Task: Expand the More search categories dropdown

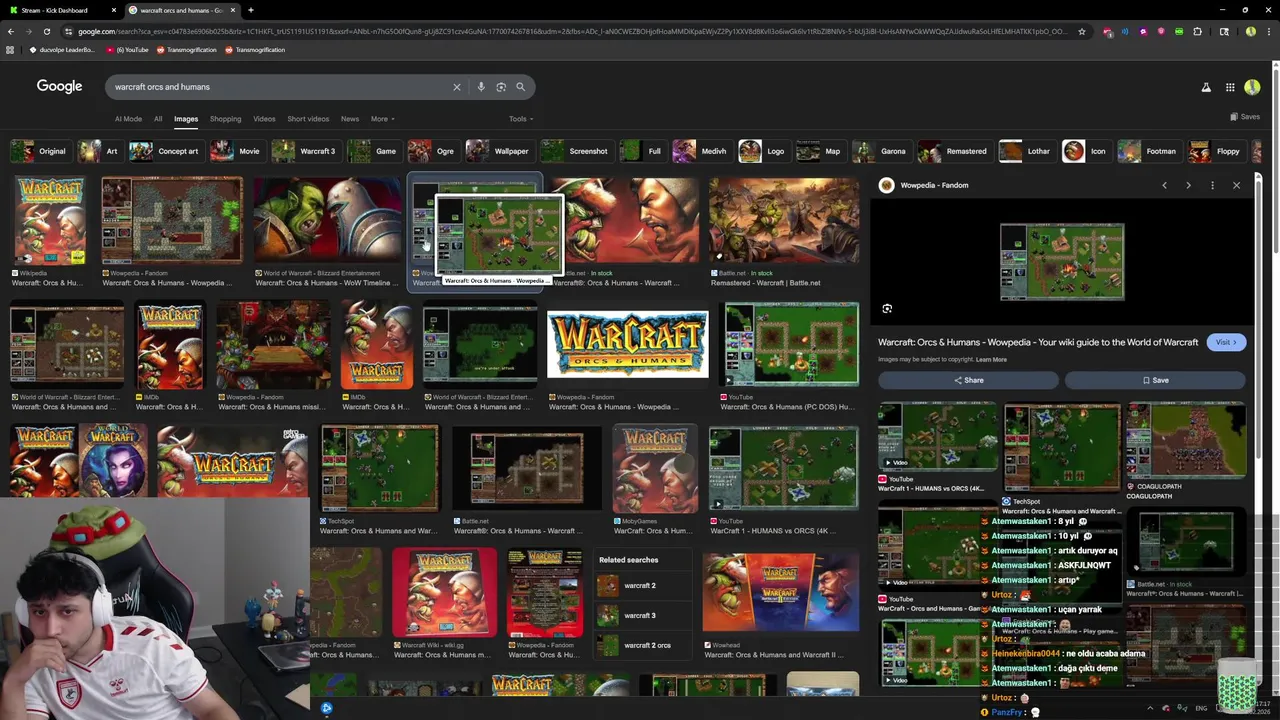Action: pos(383,119)
